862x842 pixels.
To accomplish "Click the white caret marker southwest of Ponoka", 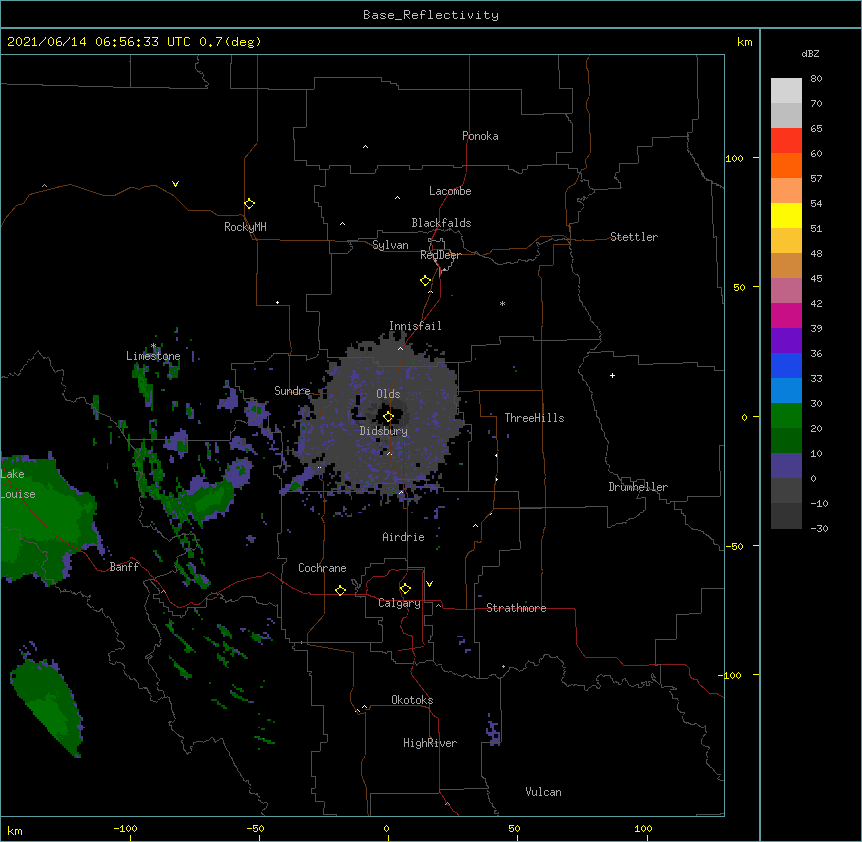I will pos(365,147).
